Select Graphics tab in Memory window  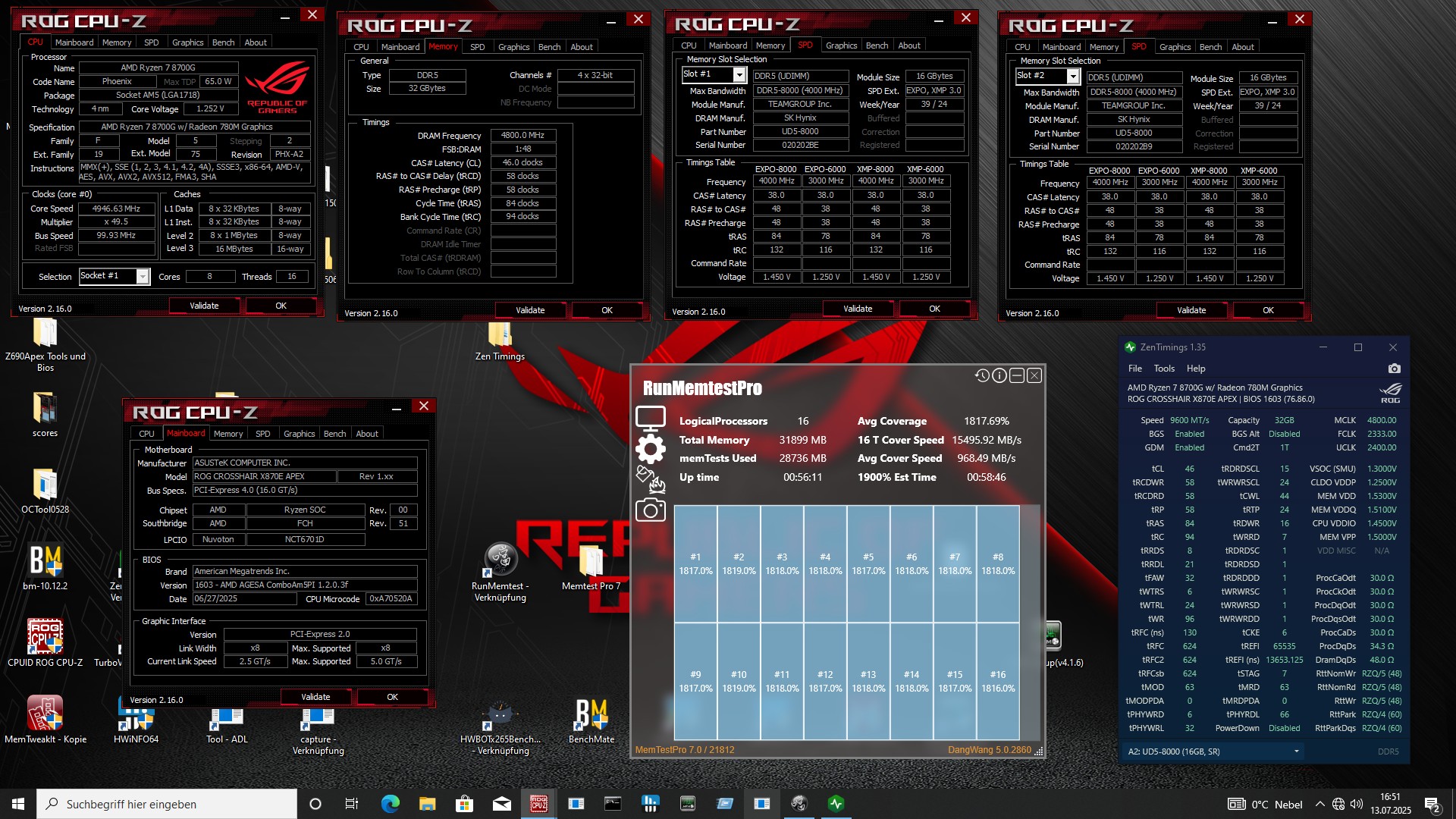[513, 47]
